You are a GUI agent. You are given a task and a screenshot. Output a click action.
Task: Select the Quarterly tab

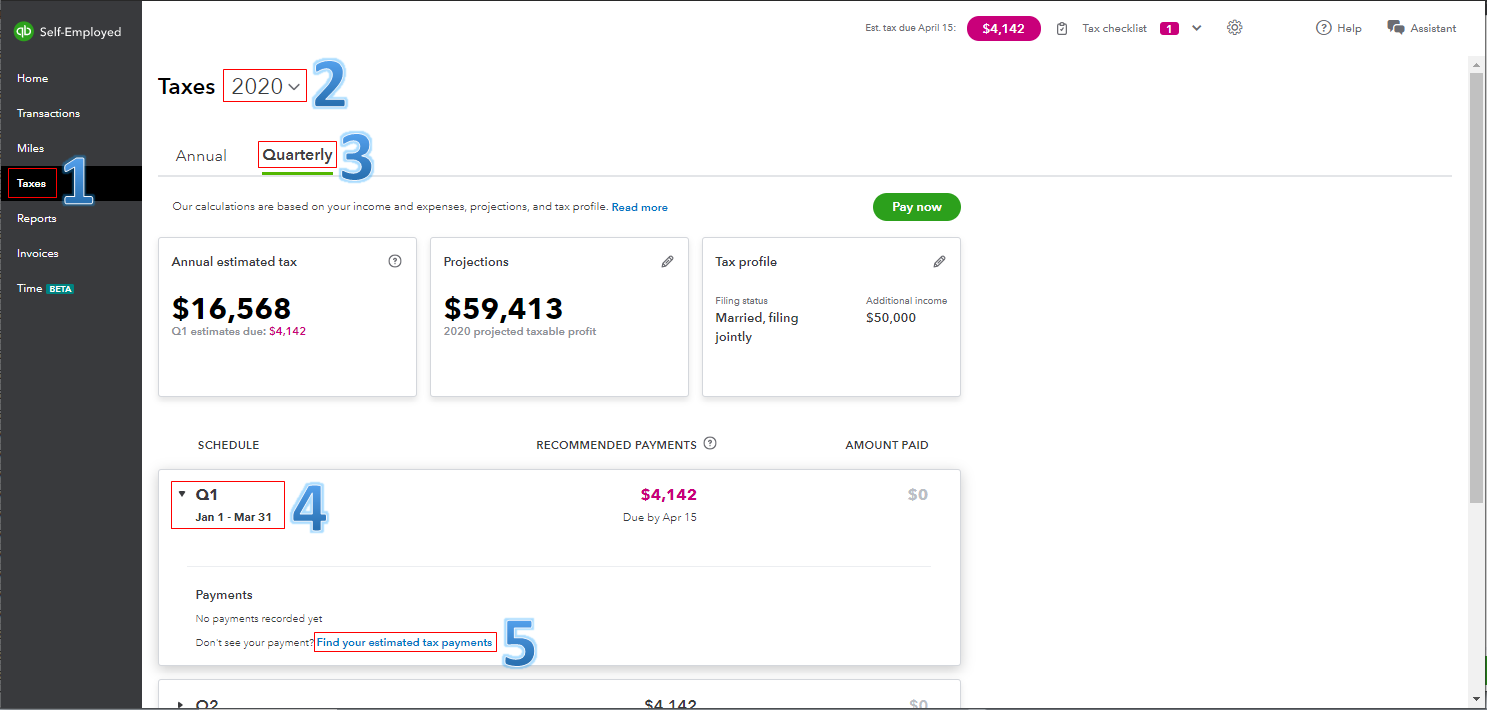pos(297,155)
